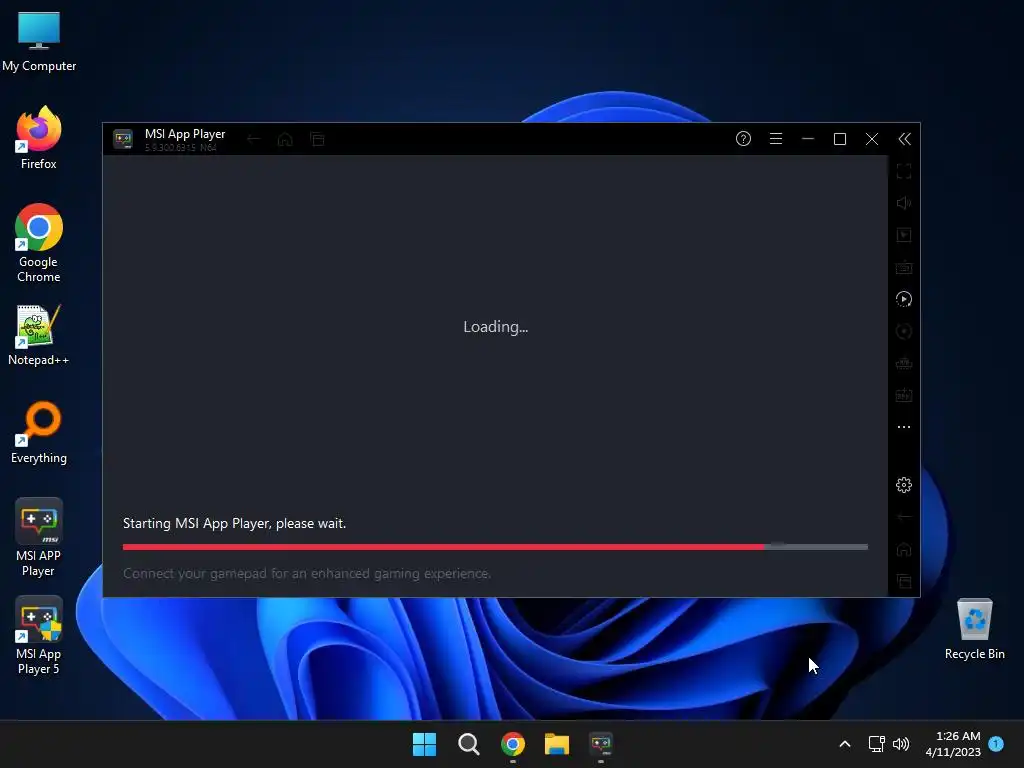Click the sidebar home icon
Viewport: 1024px width, 768px height.
point(904,549)
